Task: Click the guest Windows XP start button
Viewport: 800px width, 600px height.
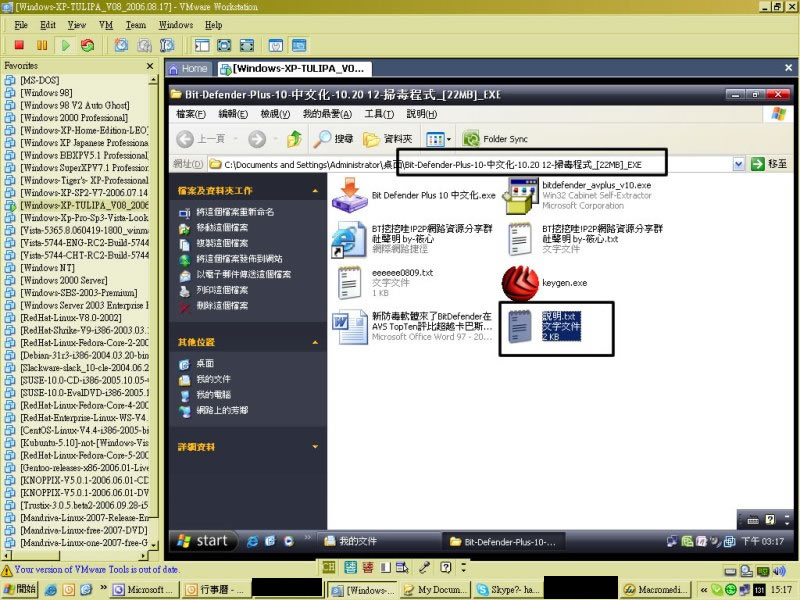Action: point(203,541)
